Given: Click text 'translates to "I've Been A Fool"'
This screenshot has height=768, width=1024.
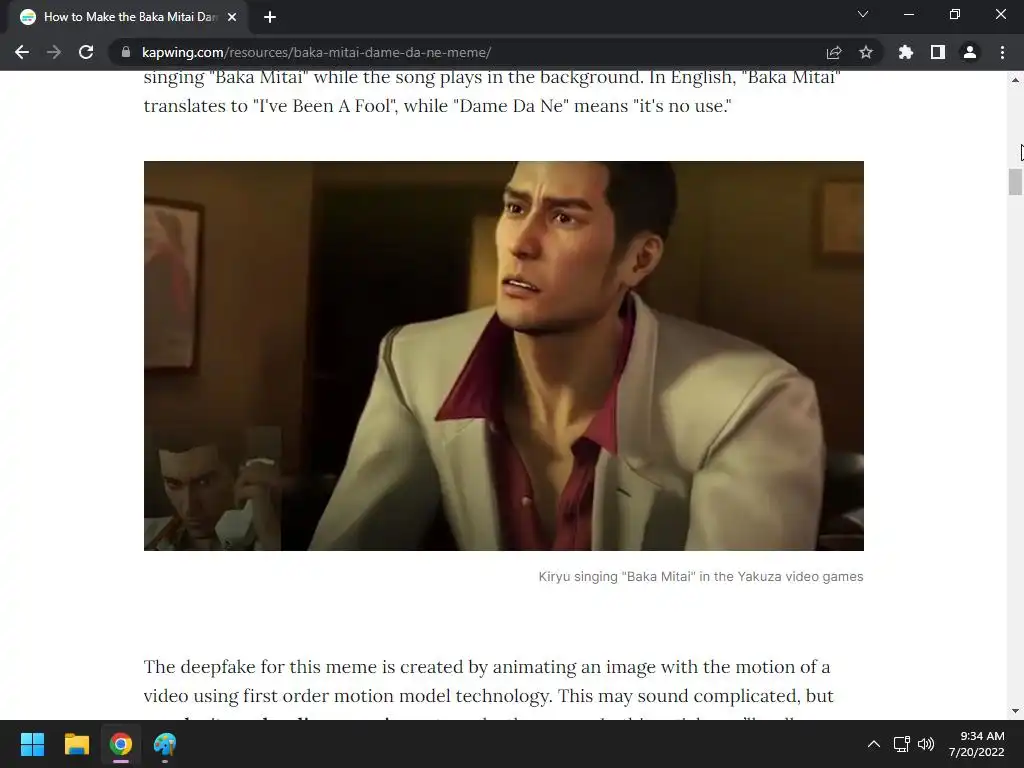Looking at the screenshot, I should click(270, 106).
